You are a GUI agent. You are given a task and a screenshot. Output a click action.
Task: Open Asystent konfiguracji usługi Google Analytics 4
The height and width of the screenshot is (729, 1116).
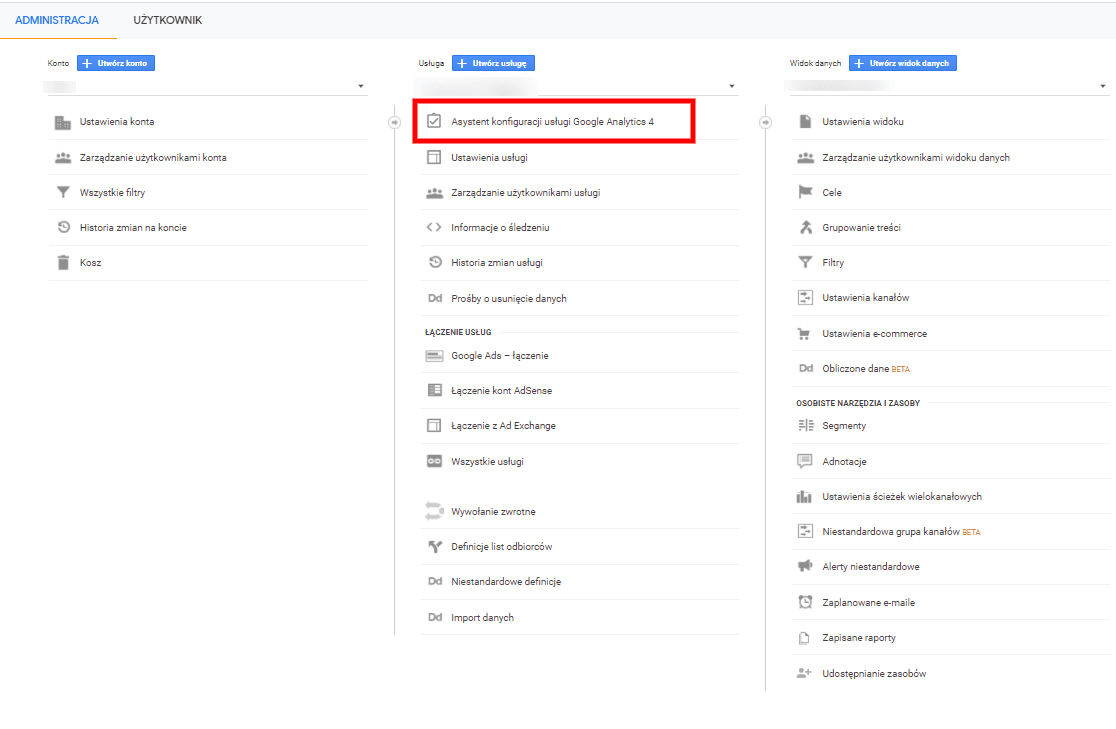pos(552,122)
